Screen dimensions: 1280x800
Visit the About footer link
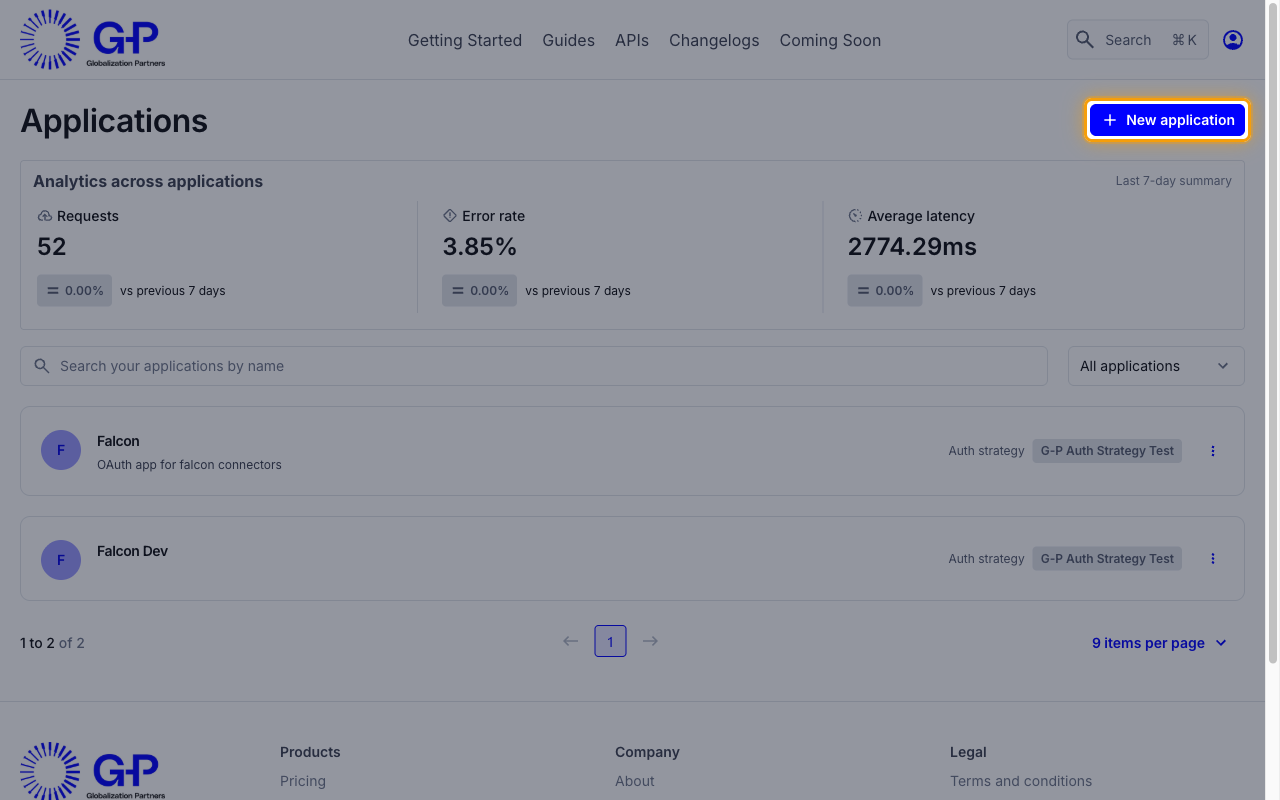pos(635,781)
